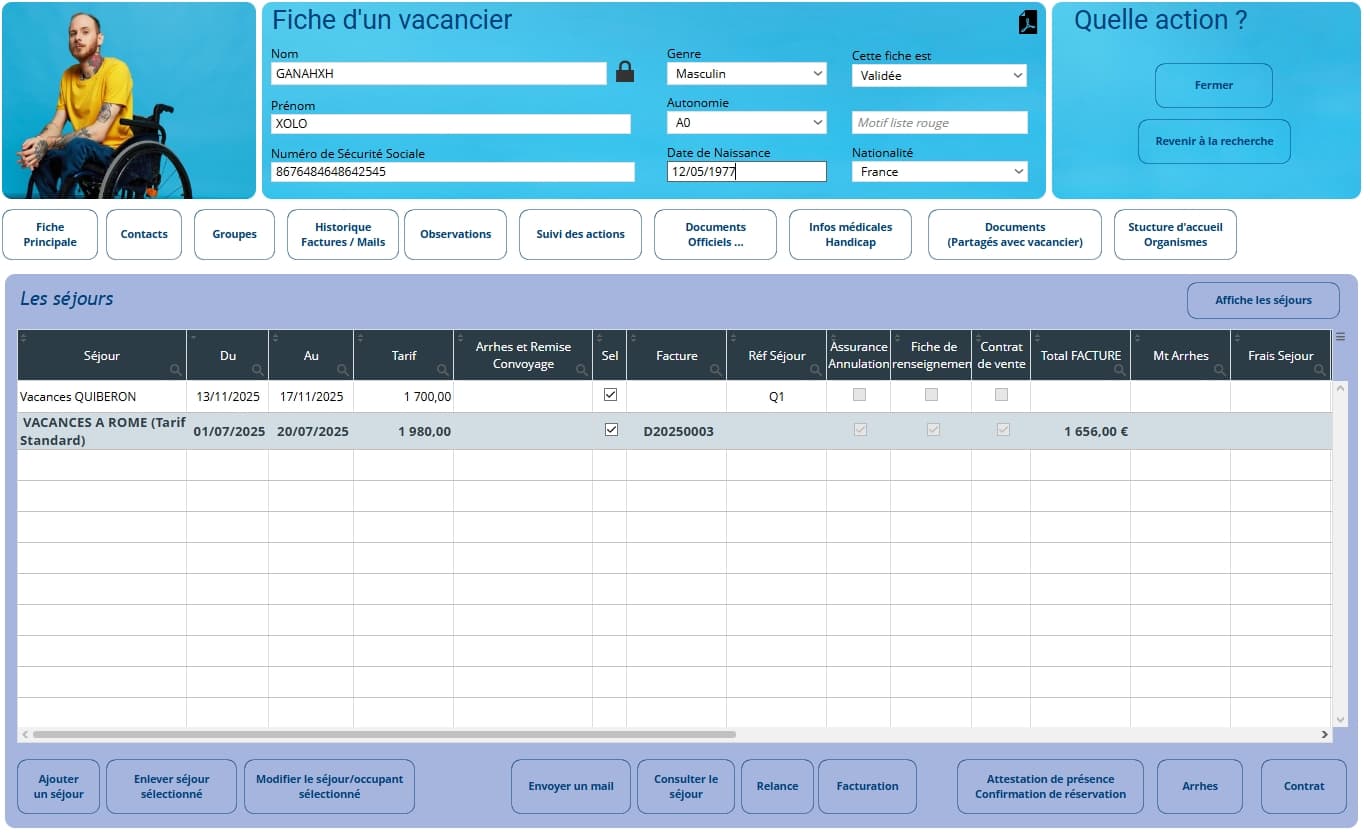Open the Nationalité dropdown
1370x838 pixels.
(940, 172)
